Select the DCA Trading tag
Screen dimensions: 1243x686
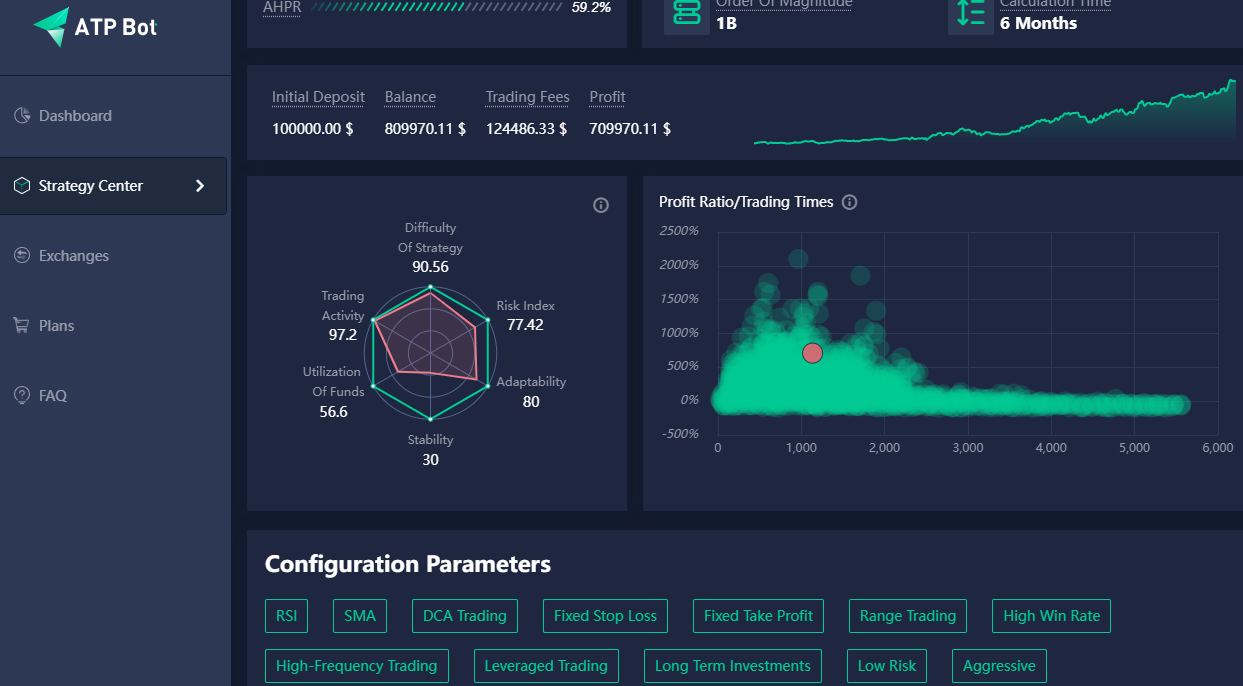pyautogui.click(x=465, y=616)
